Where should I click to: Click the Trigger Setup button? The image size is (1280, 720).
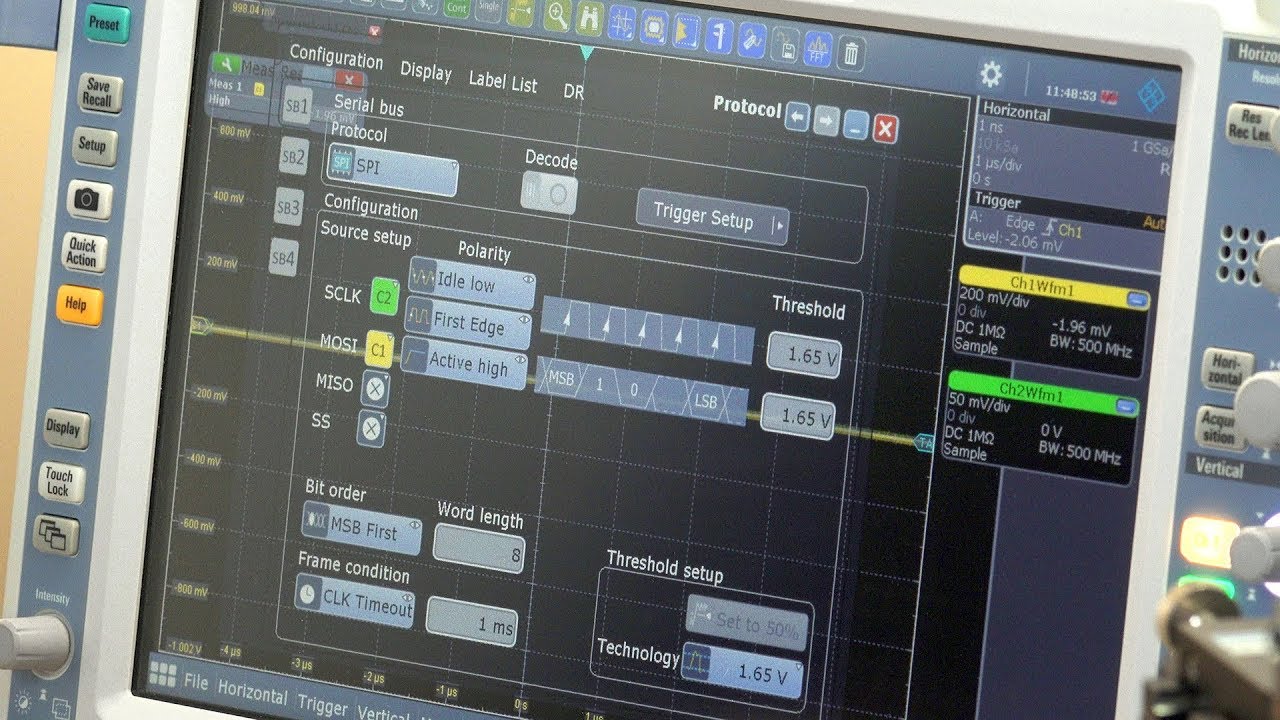(x=713, y=217)
